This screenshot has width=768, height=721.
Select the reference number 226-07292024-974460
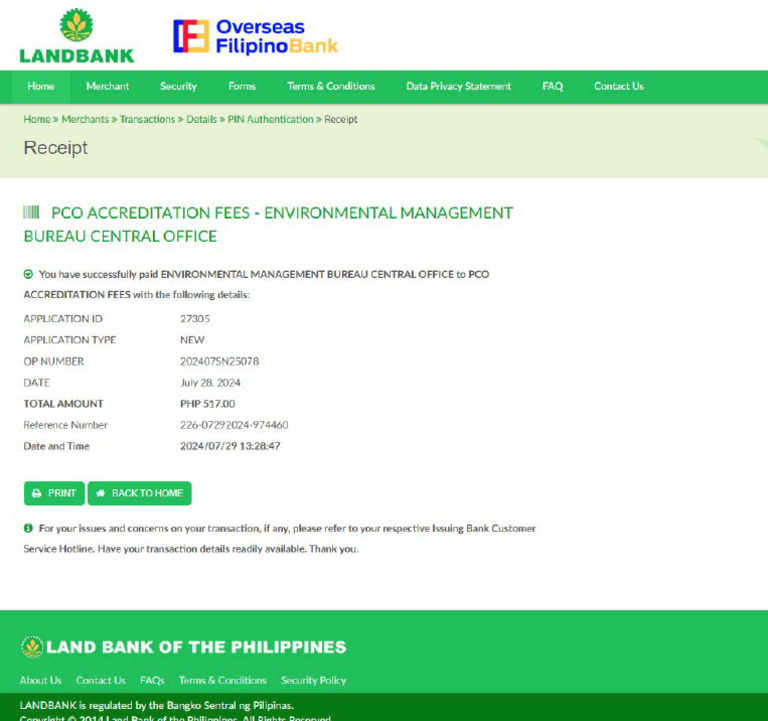(x=234, y=425)
